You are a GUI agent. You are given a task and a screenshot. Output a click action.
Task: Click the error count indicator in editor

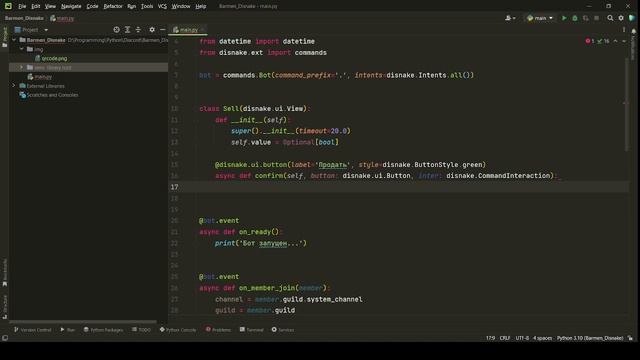(x=590, y=41)
